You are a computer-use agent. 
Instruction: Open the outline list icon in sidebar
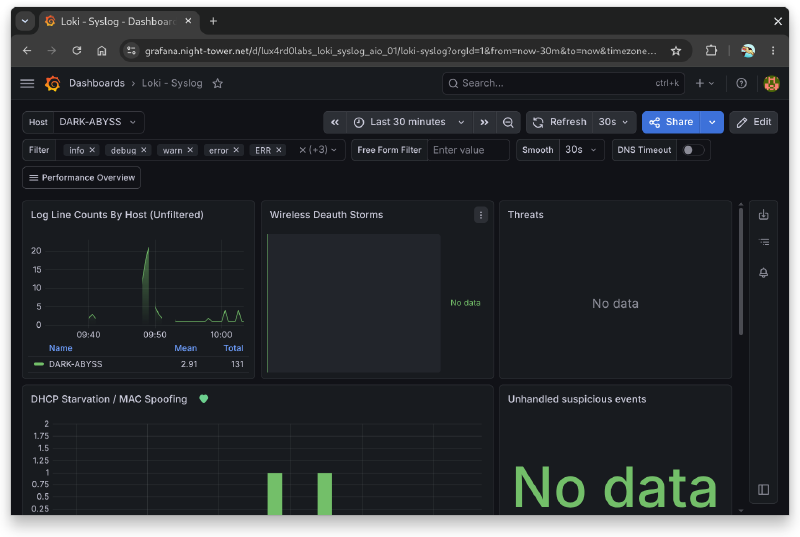[x=763, y=242]
